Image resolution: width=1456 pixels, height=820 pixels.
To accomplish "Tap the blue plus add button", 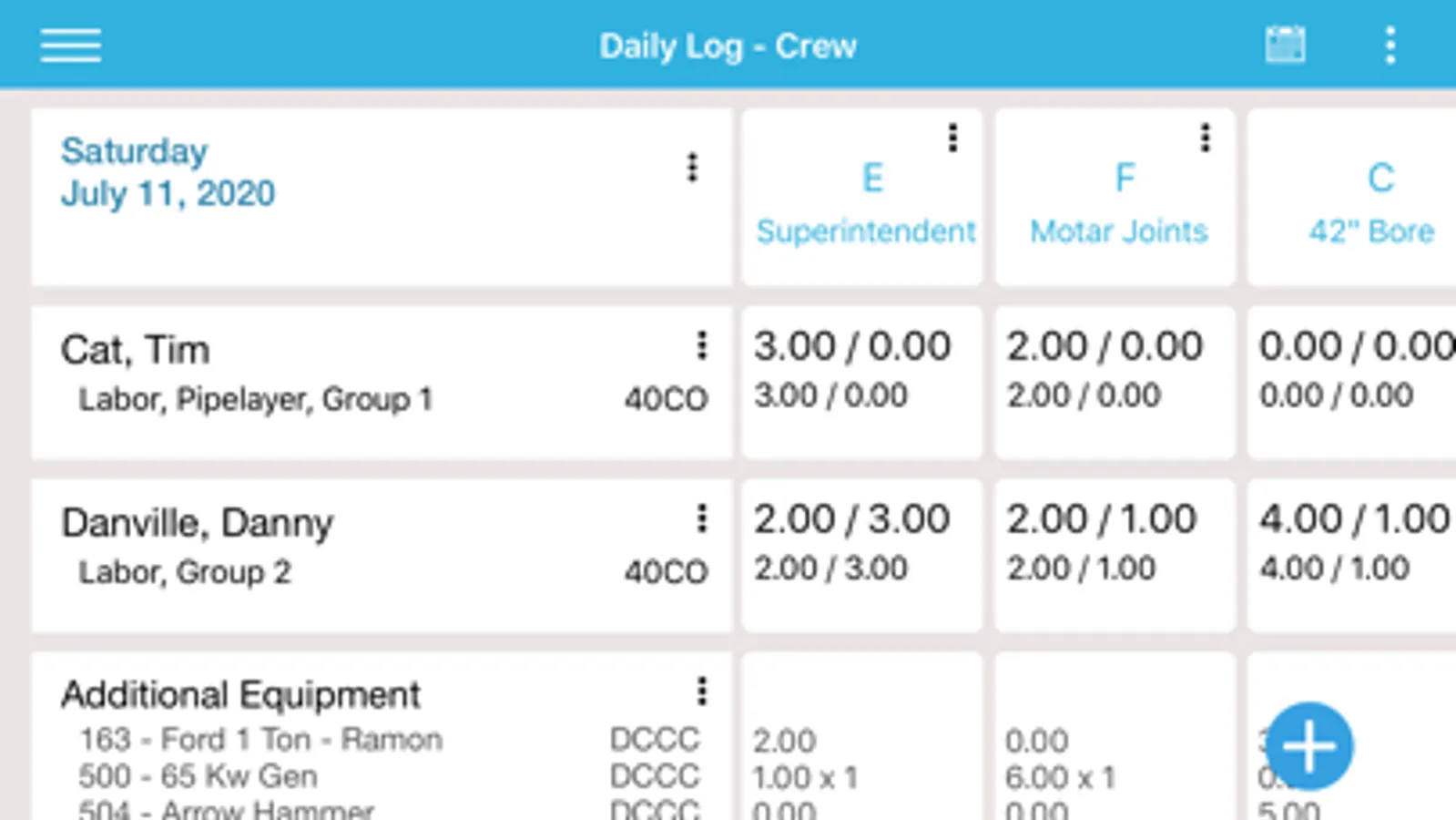I will 1308,746.
